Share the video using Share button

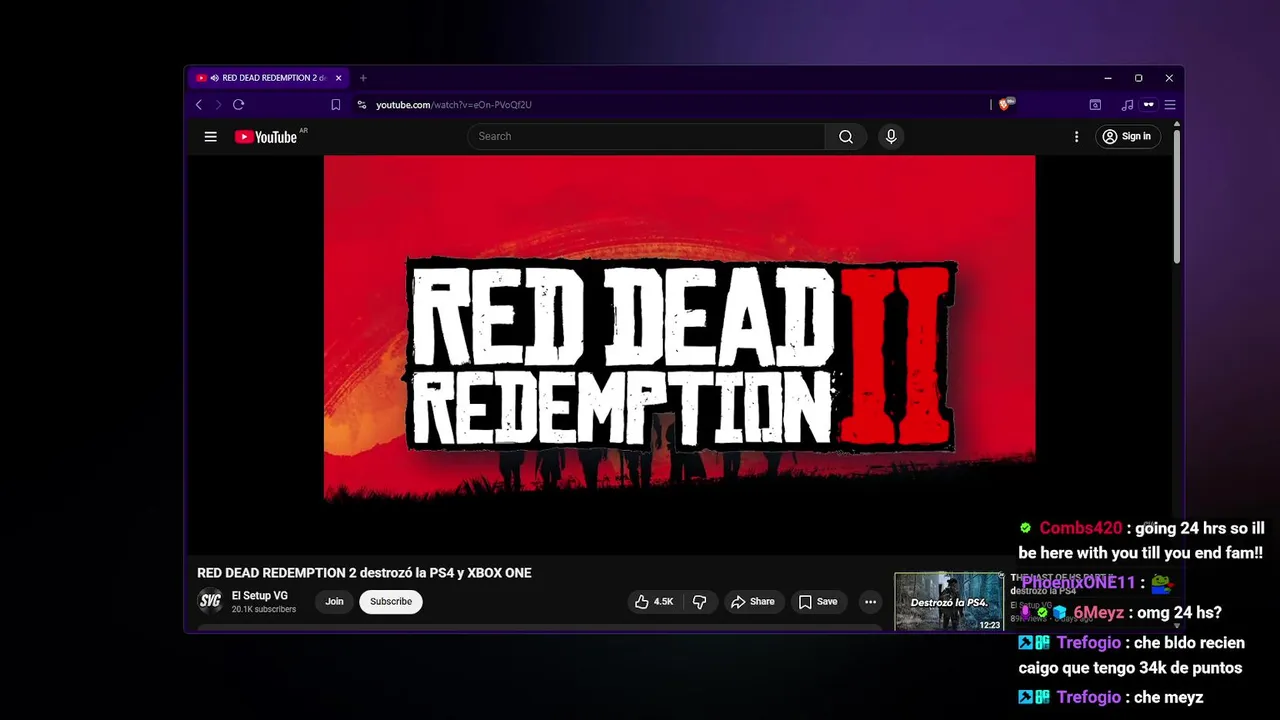[753, 602]
